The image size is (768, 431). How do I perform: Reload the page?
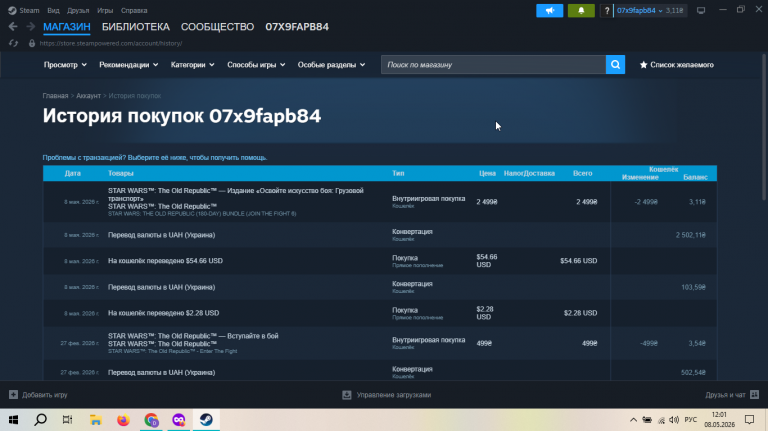click(x=13, y=43)
